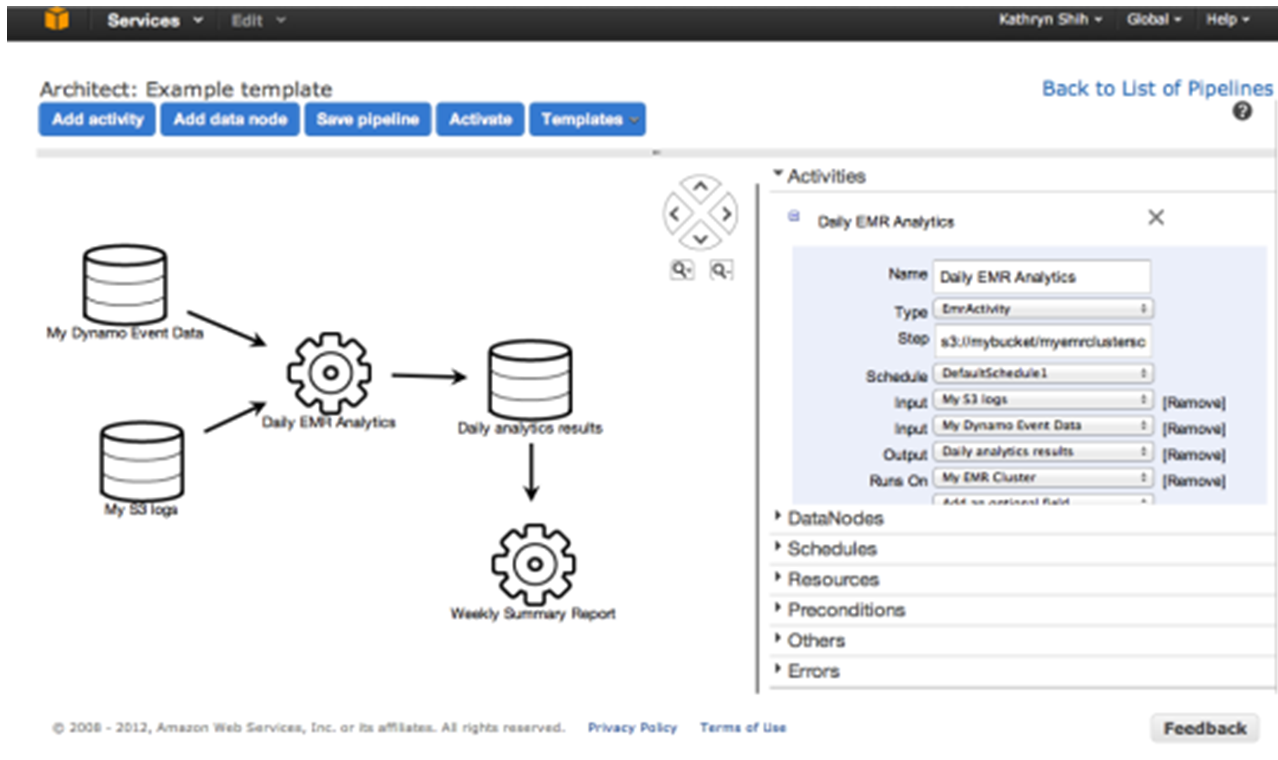The height and width of the screenshot is (760, 1278).
Task: Open the Kathryn Shih account menu
Action: 1052,20
